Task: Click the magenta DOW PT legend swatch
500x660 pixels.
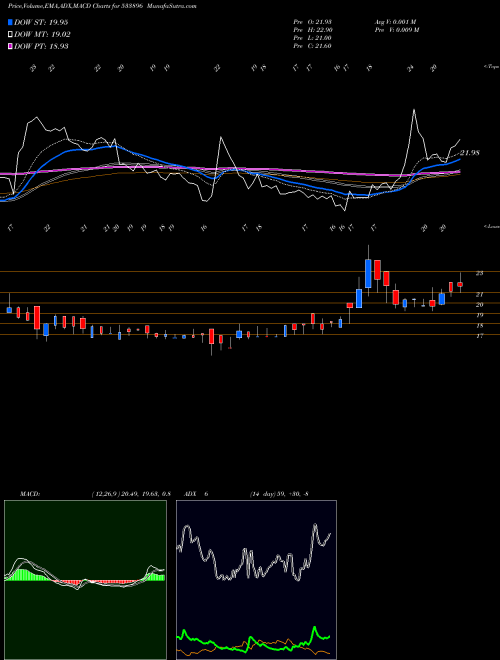Action: pyautogui.click(x=11, y=46)
